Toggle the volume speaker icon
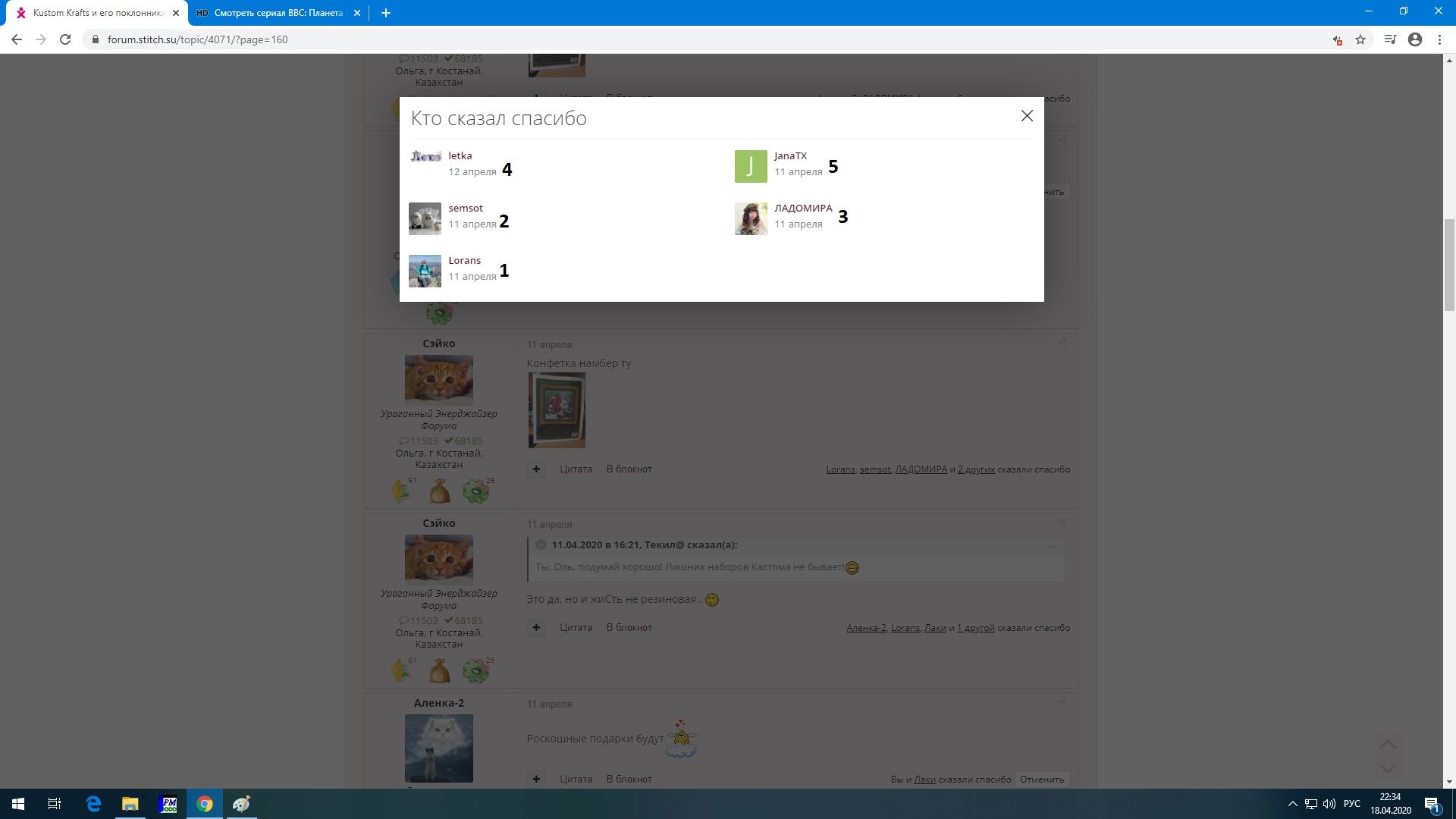This screenshot has height=819, width=1456. 1329,804
